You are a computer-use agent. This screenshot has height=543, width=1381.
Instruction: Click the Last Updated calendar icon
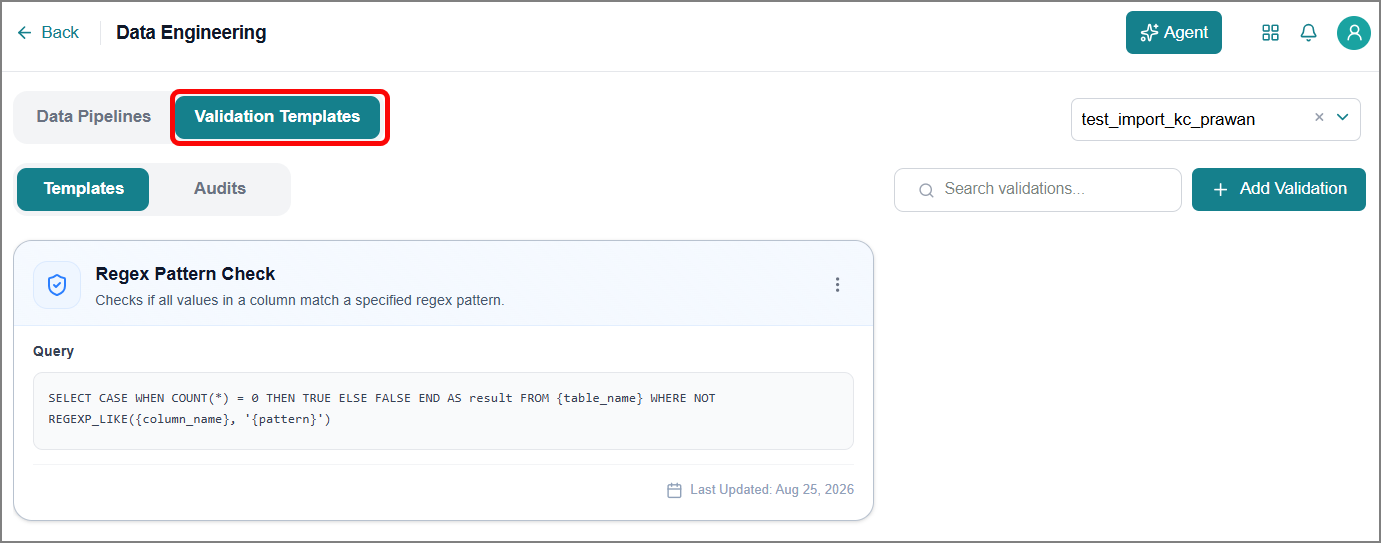674,490
